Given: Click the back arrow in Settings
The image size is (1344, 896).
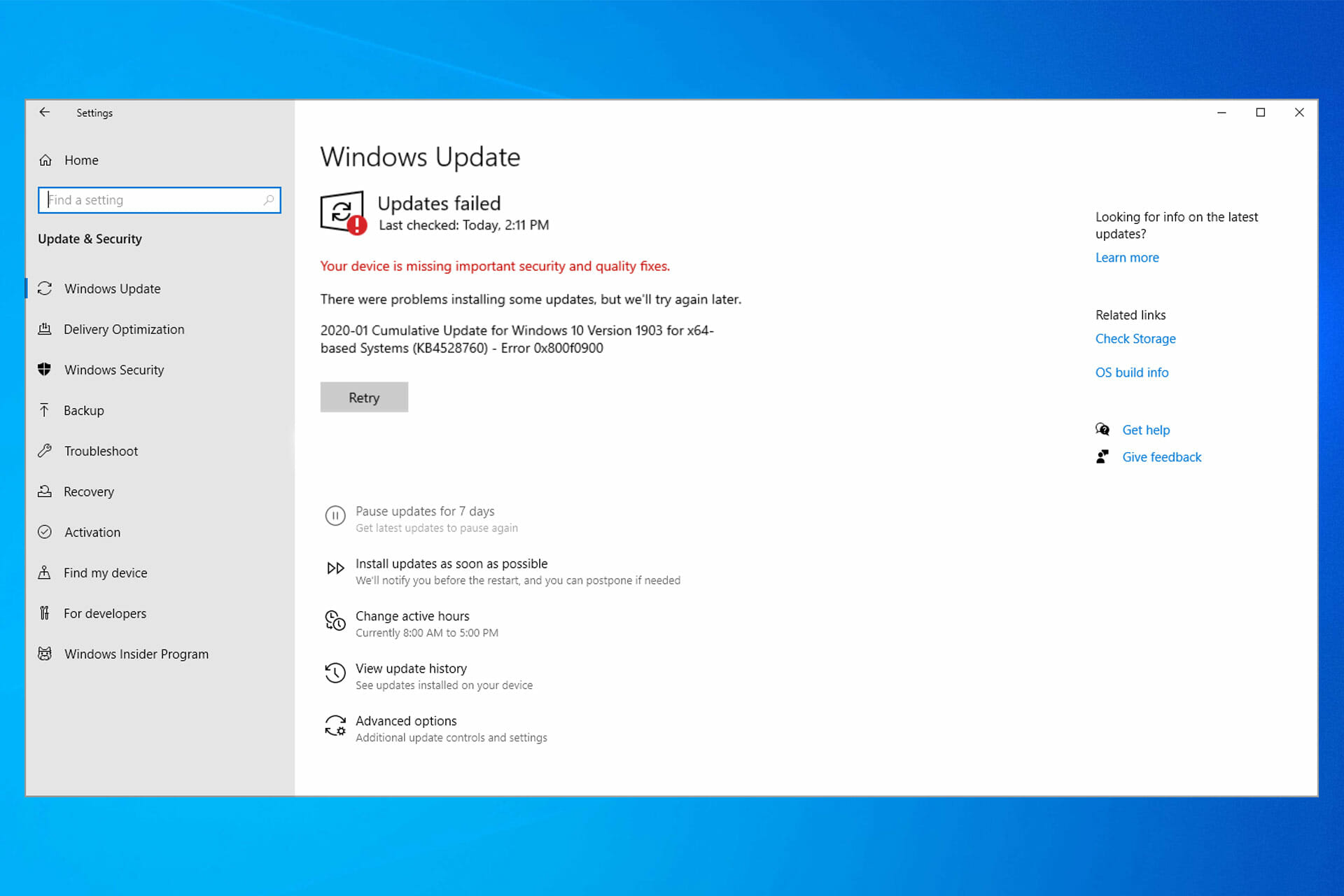Looking at the screenshot, I should pyautogui.click(x=45, y=112).
